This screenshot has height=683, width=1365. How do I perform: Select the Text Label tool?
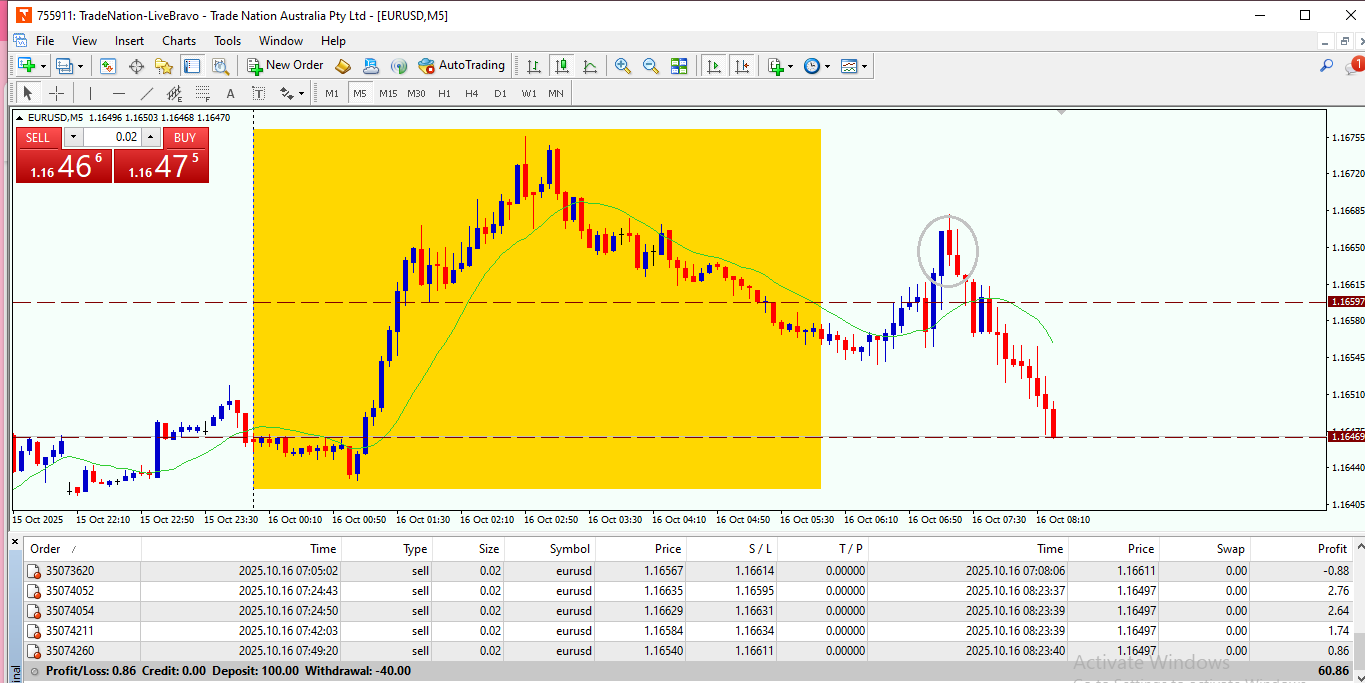tap(258, 93)
